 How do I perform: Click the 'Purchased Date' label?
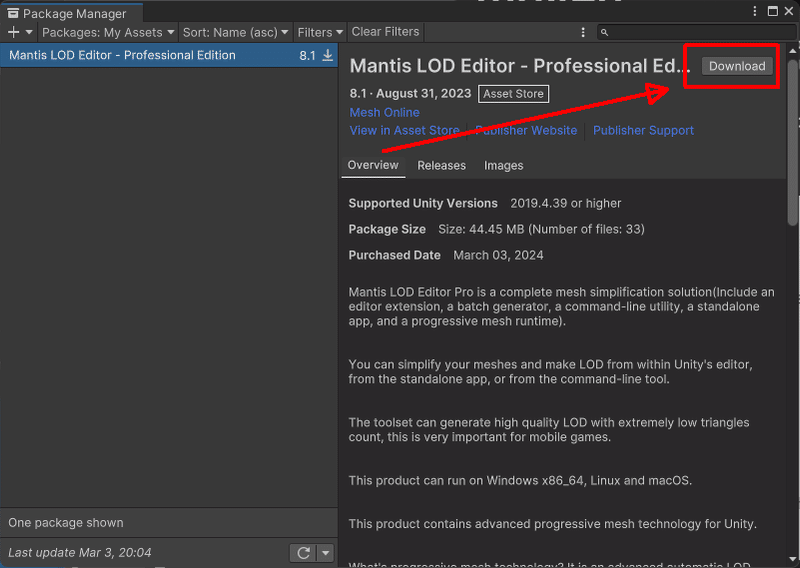coord(394,255)
